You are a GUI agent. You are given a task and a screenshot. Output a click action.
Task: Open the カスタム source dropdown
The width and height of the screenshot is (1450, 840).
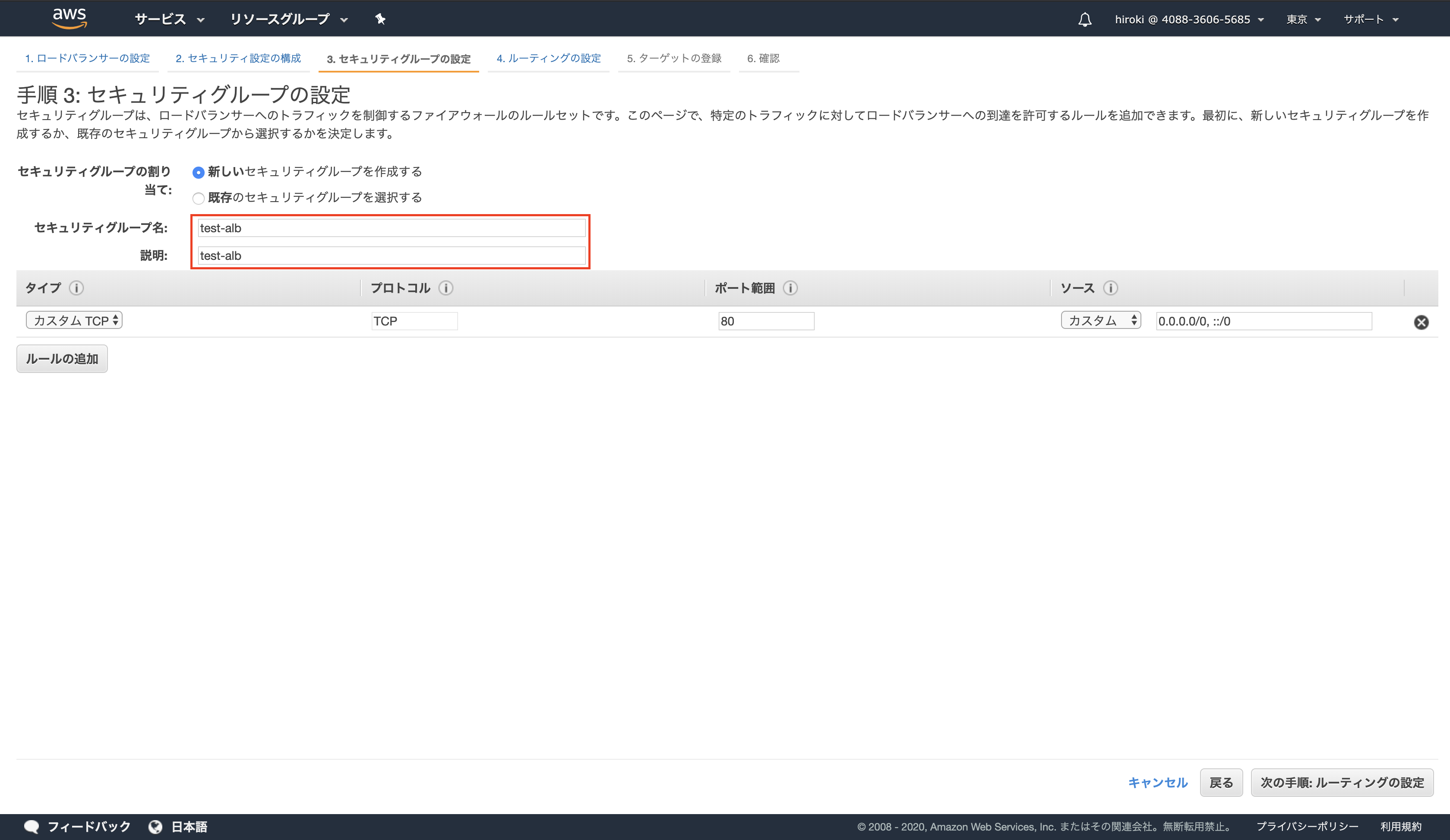[x=1100, y=320]
